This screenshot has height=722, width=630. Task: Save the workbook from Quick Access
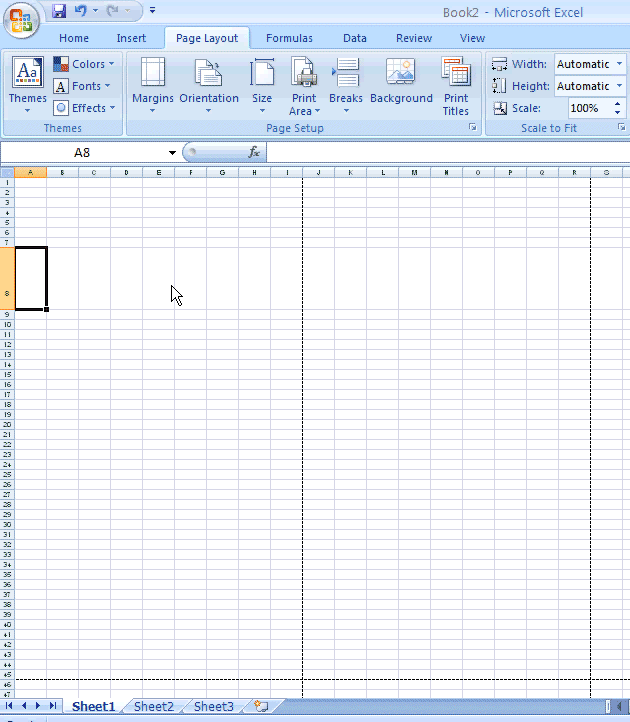[x=59, y=11]
